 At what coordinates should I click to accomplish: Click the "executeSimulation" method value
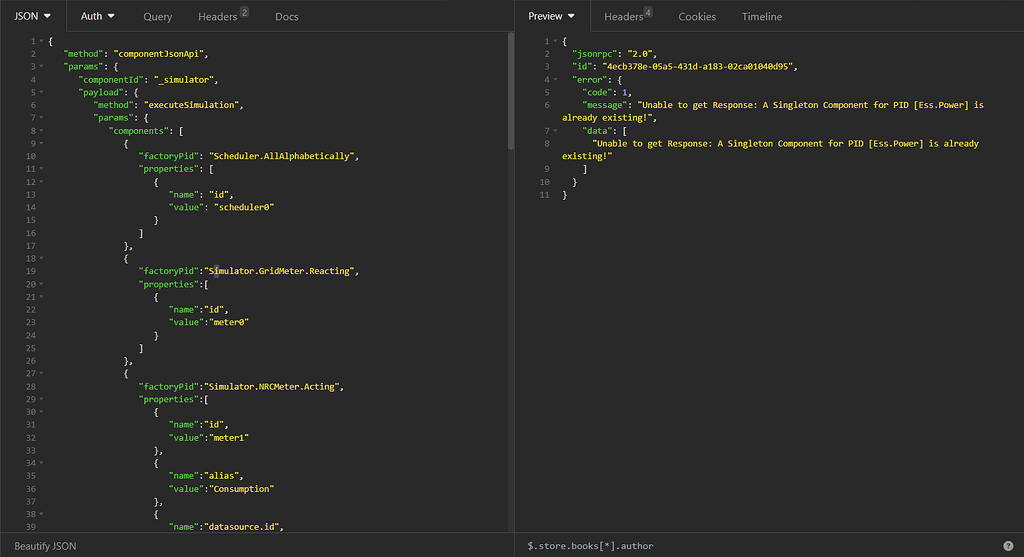(193, 104)
